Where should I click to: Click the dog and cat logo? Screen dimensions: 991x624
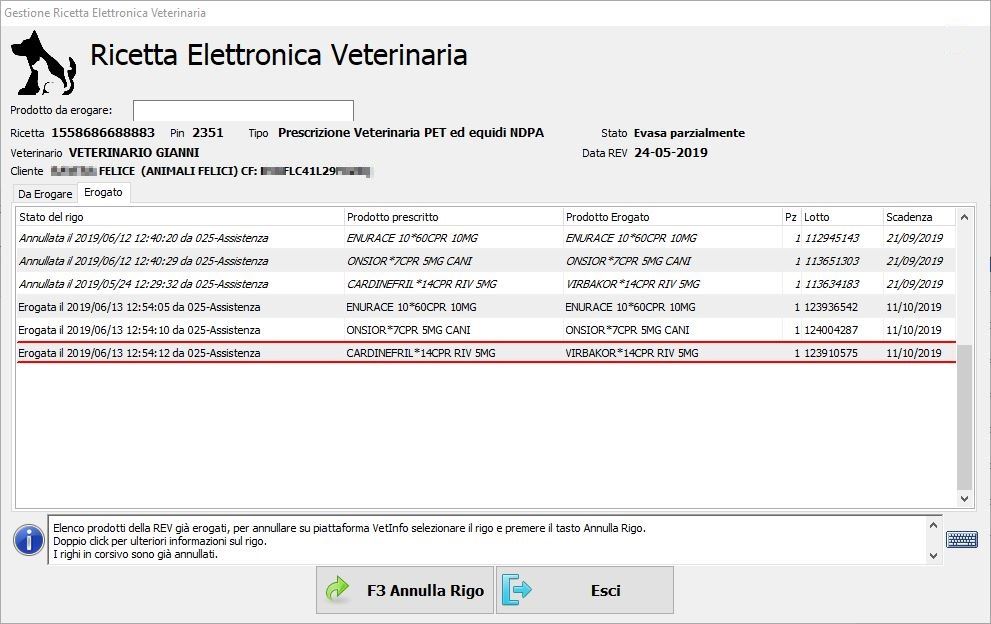pyautogui.click(x=43, y=63)
